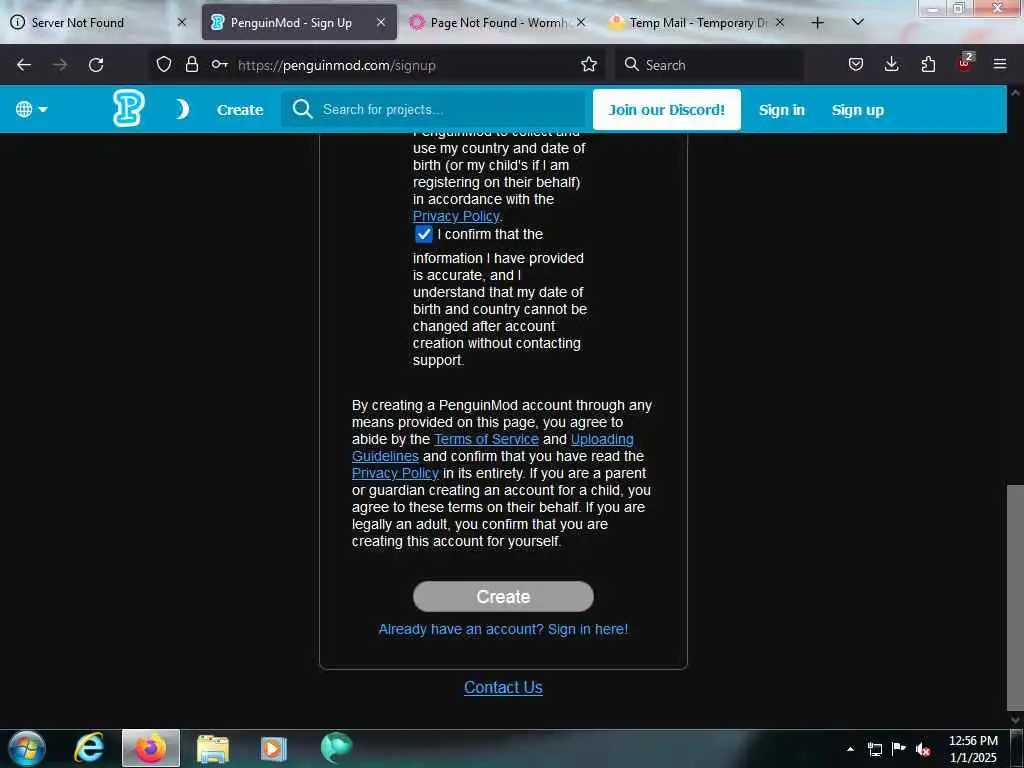Viewport: 1024px width, 768px height.
Task: Switch to Server Not Found tab
Action: pyautogui.click(x=99, y=22)
